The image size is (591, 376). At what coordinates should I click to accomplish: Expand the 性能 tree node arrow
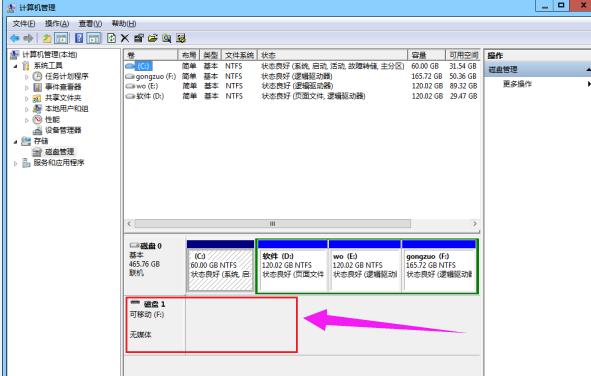click(26, 120)
